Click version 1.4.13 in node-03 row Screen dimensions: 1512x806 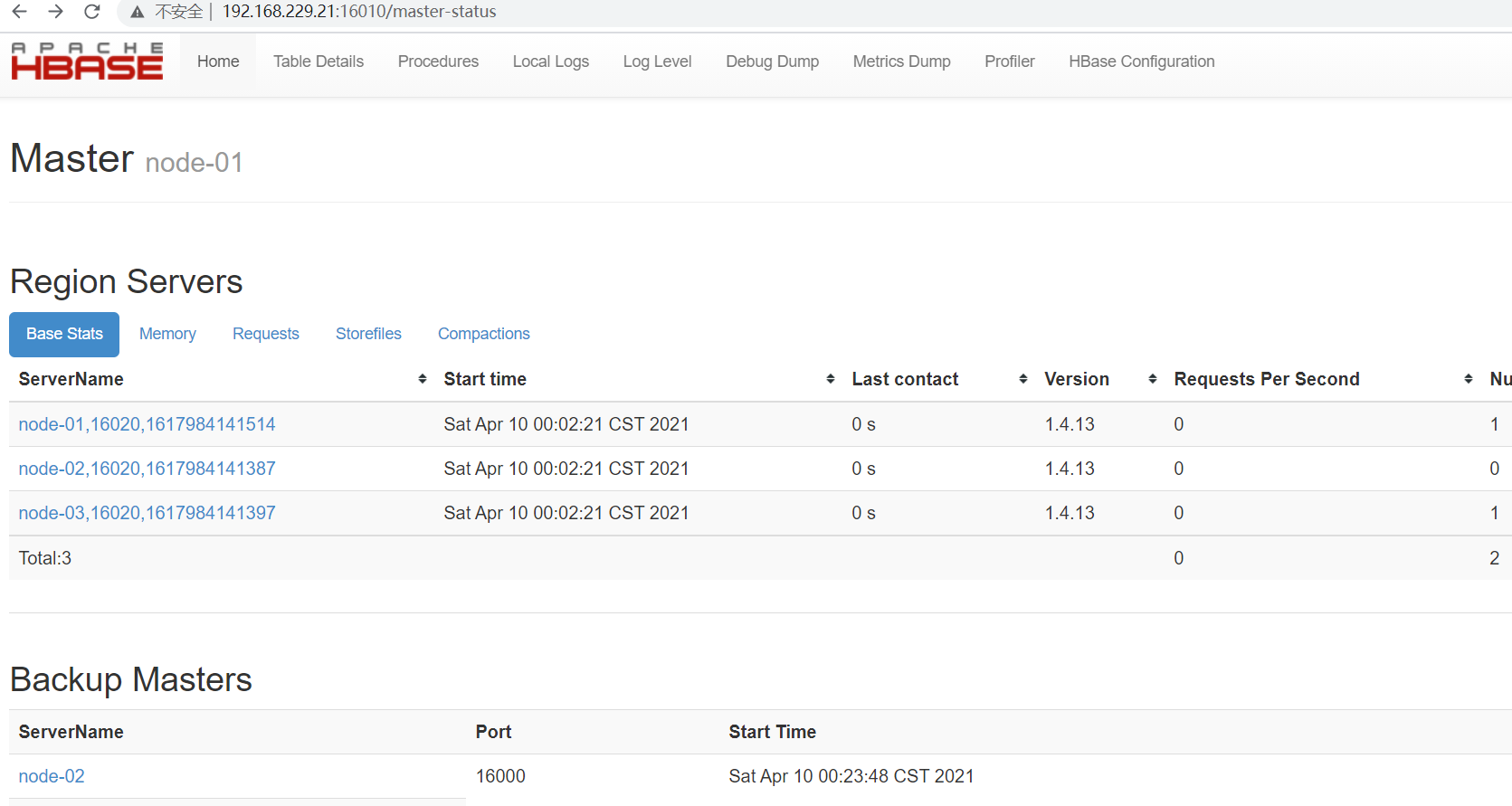click(1070, 513)
